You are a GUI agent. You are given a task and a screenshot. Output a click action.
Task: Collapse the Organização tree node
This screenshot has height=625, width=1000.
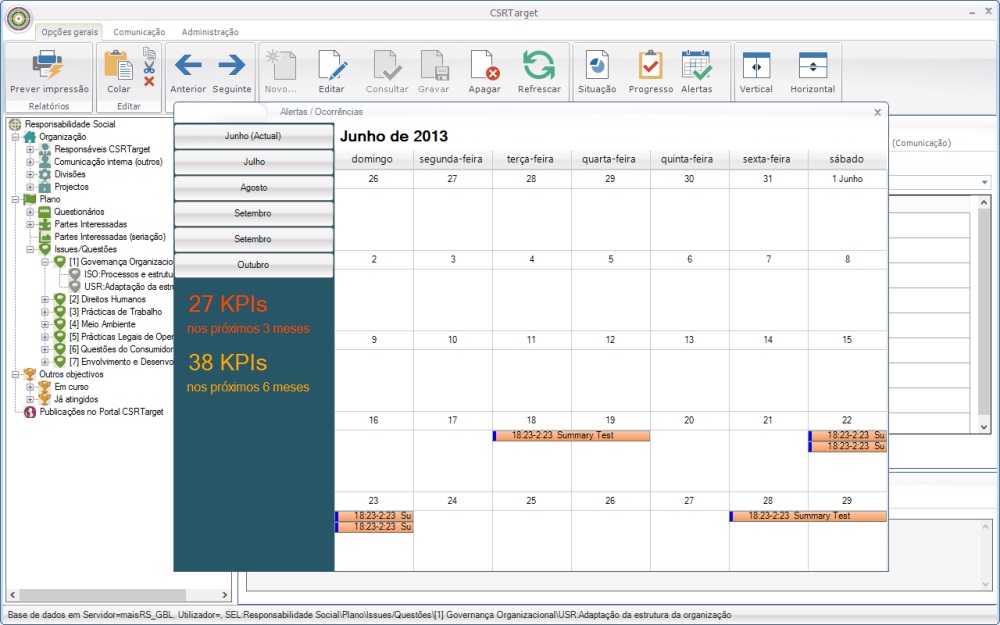[16, 137]
